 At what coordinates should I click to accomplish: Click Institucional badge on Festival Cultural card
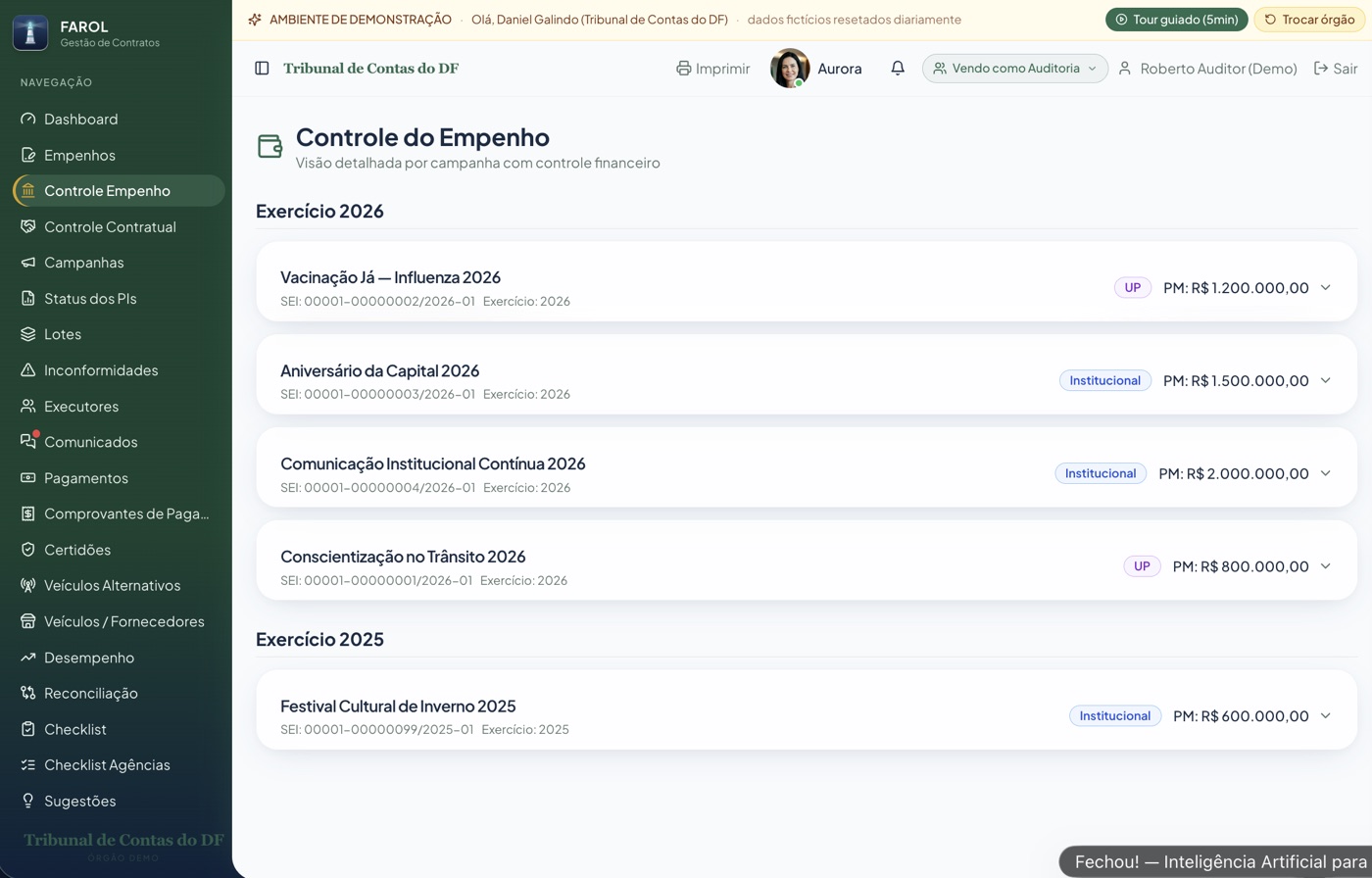pos(1115,715)
